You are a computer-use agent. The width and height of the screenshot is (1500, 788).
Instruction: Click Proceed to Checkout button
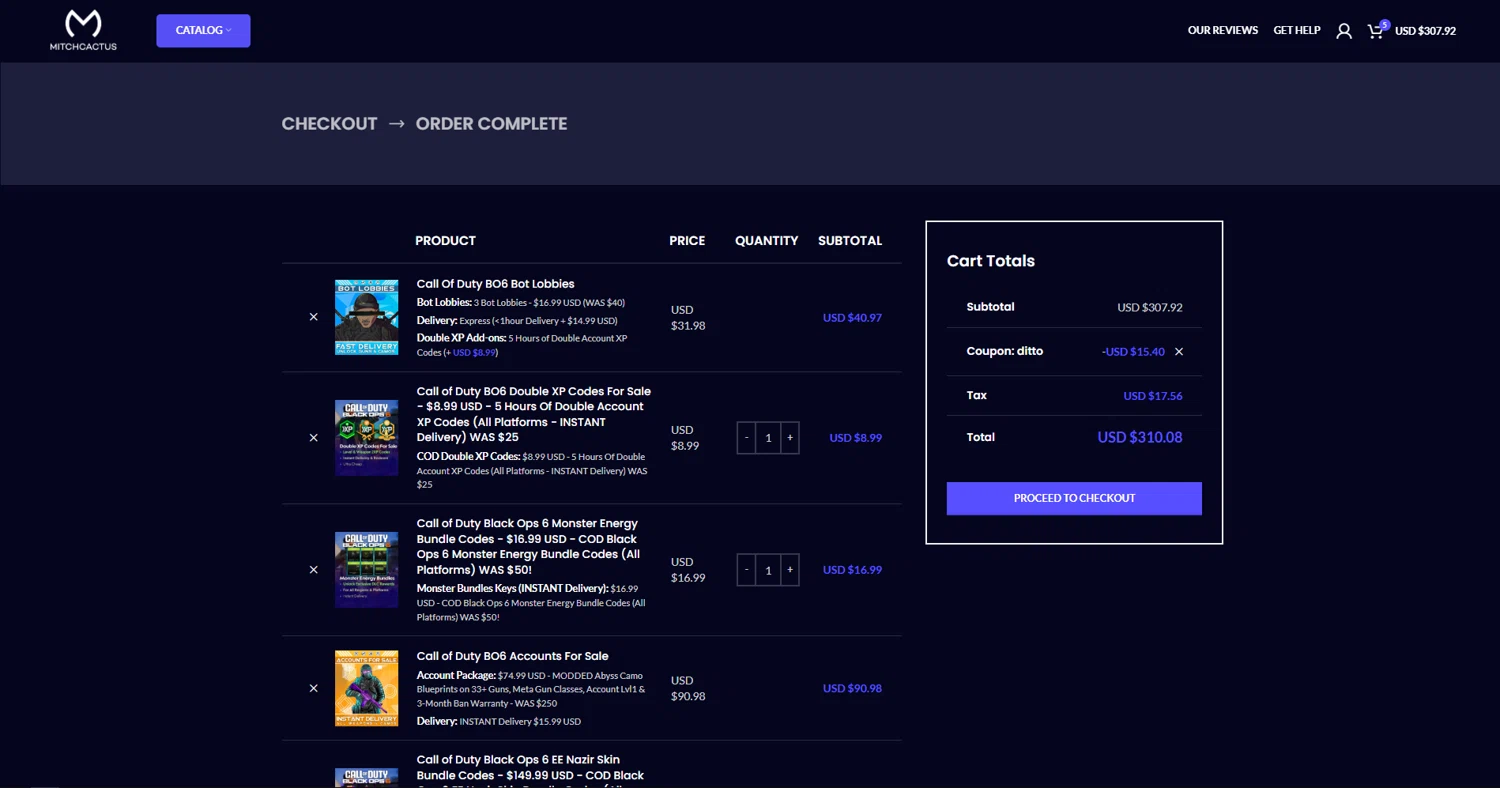(1074, 498)
